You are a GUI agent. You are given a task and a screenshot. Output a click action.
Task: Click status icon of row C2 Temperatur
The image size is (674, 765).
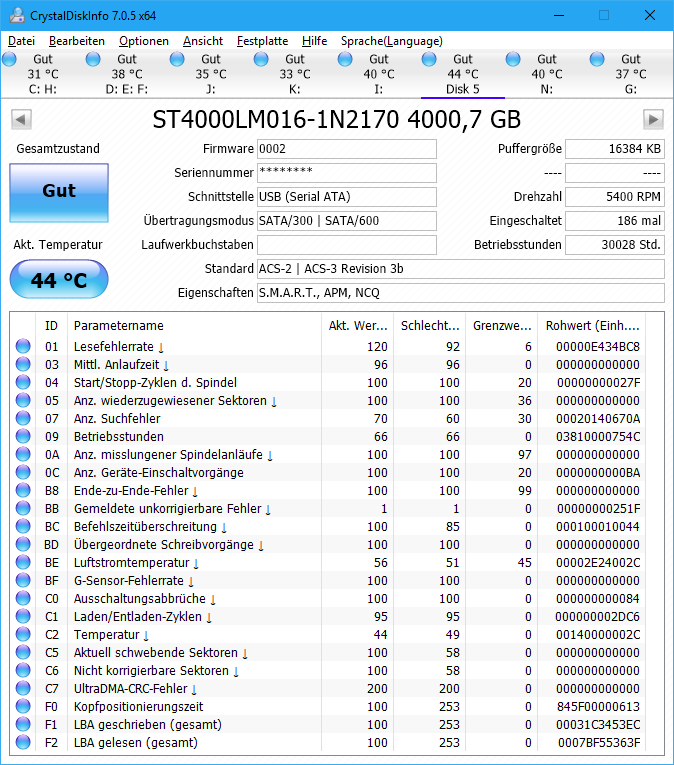point(23,634)
